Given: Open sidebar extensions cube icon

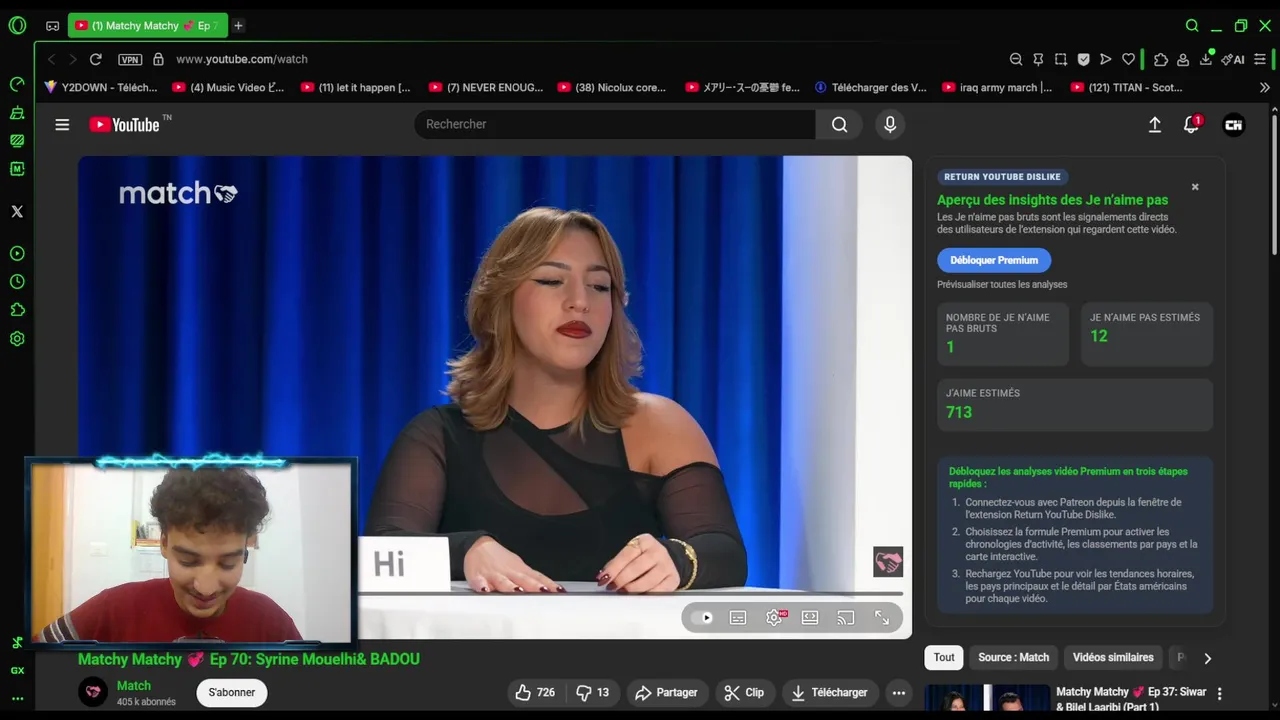Looking at the screenshot, I should coord(17,310).
